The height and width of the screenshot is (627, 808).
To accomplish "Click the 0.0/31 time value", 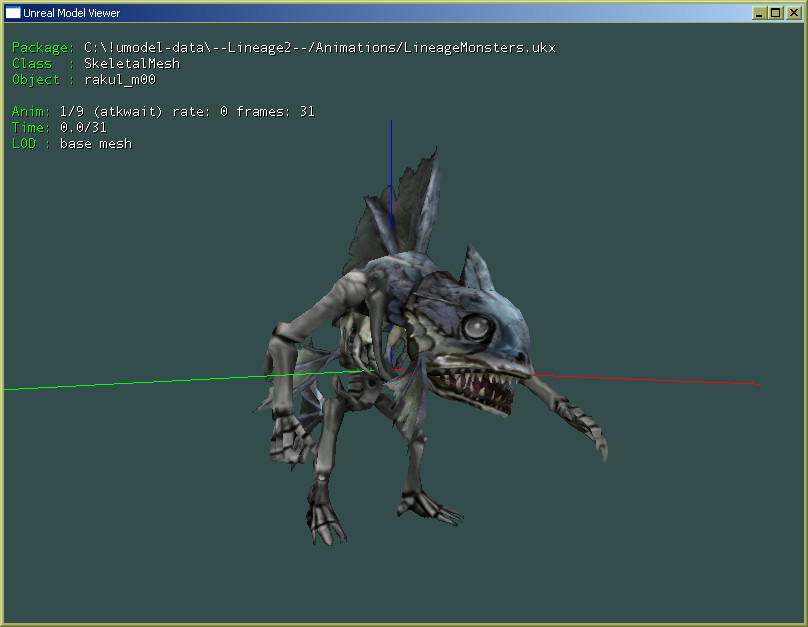I will [83, 127].
